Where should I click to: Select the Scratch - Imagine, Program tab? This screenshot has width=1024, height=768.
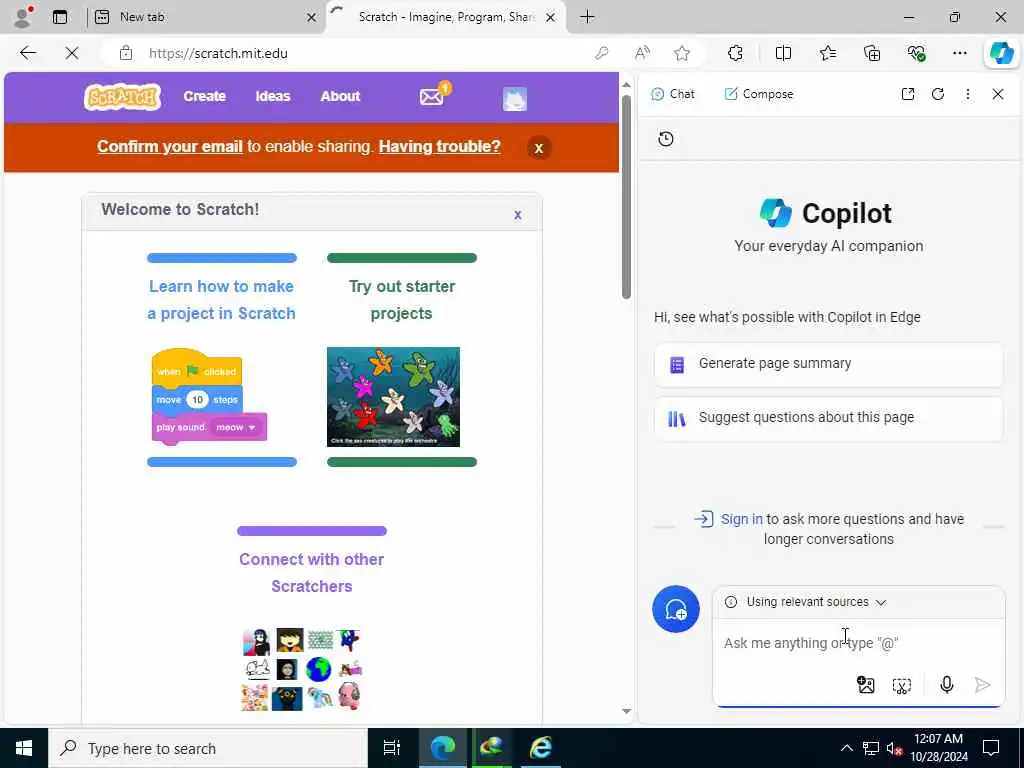click(x=446, y=18)
